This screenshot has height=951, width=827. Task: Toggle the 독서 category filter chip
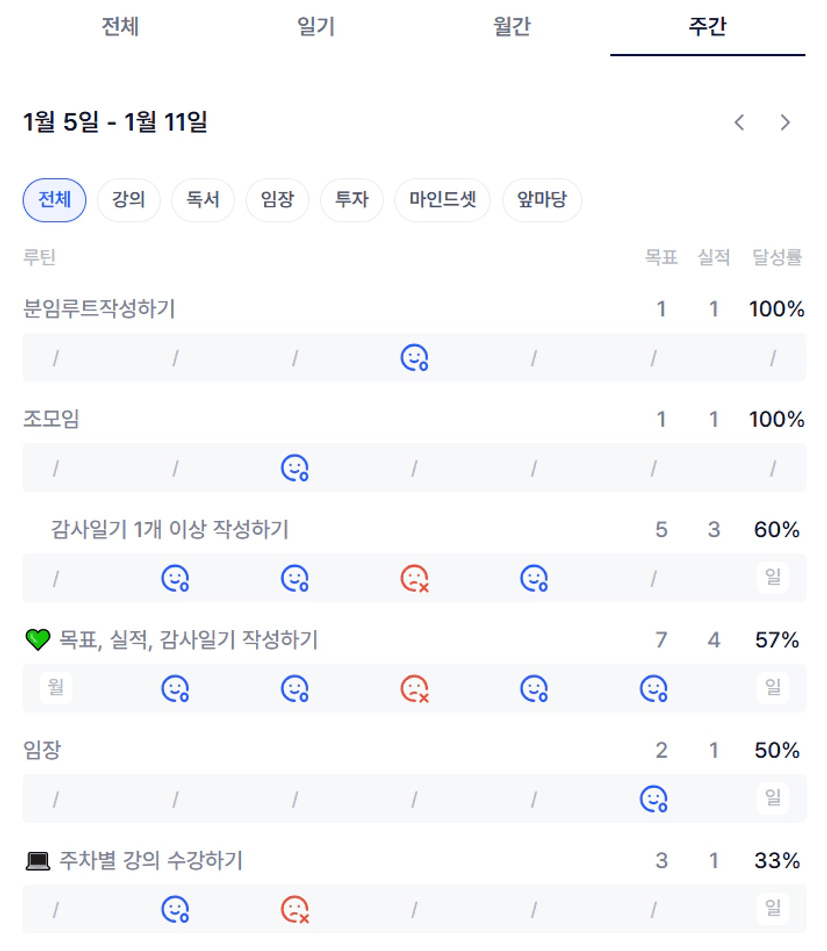click(203, 200)
